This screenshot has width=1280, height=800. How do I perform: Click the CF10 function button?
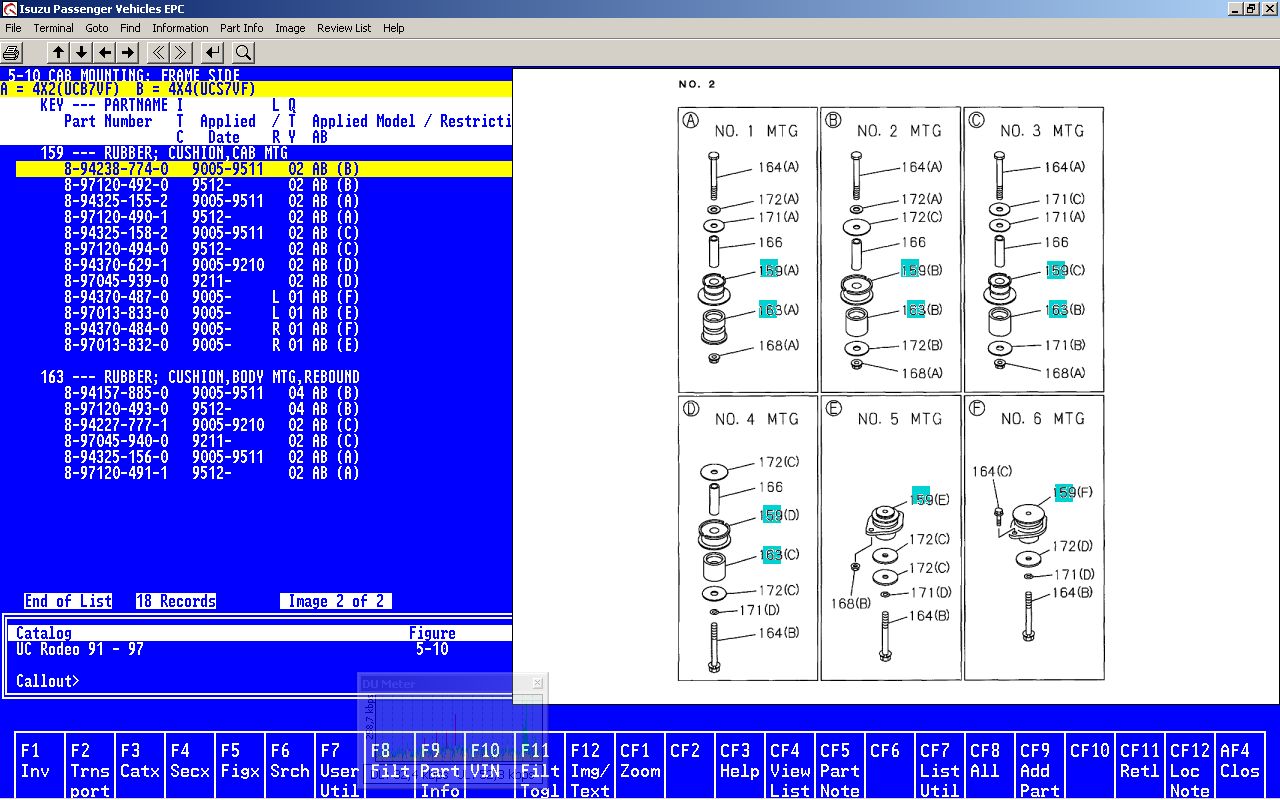[x=1090, y=766]
